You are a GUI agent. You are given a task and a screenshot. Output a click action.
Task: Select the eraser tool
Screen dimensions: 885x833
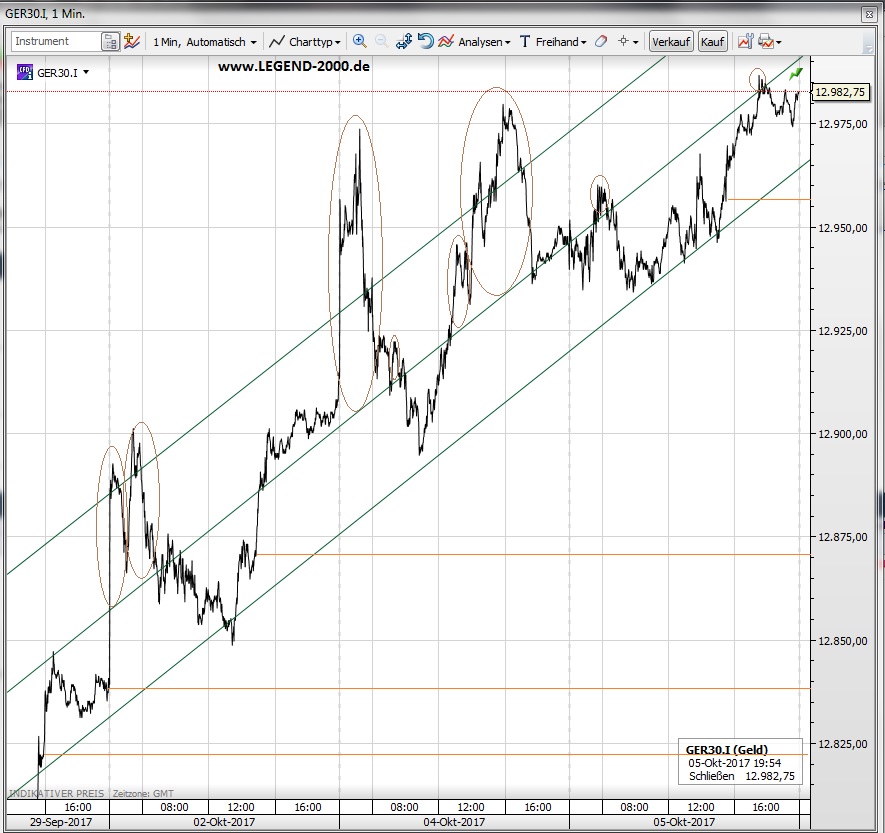pyautogui.click(x=601, y=42)
